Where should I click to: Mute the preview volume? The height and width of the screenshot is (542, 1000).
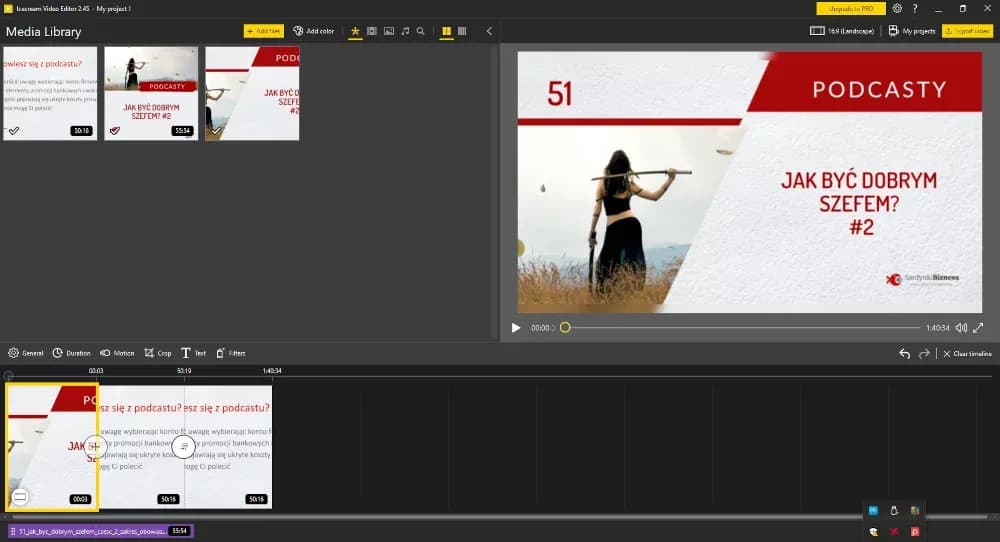[961, 328]
